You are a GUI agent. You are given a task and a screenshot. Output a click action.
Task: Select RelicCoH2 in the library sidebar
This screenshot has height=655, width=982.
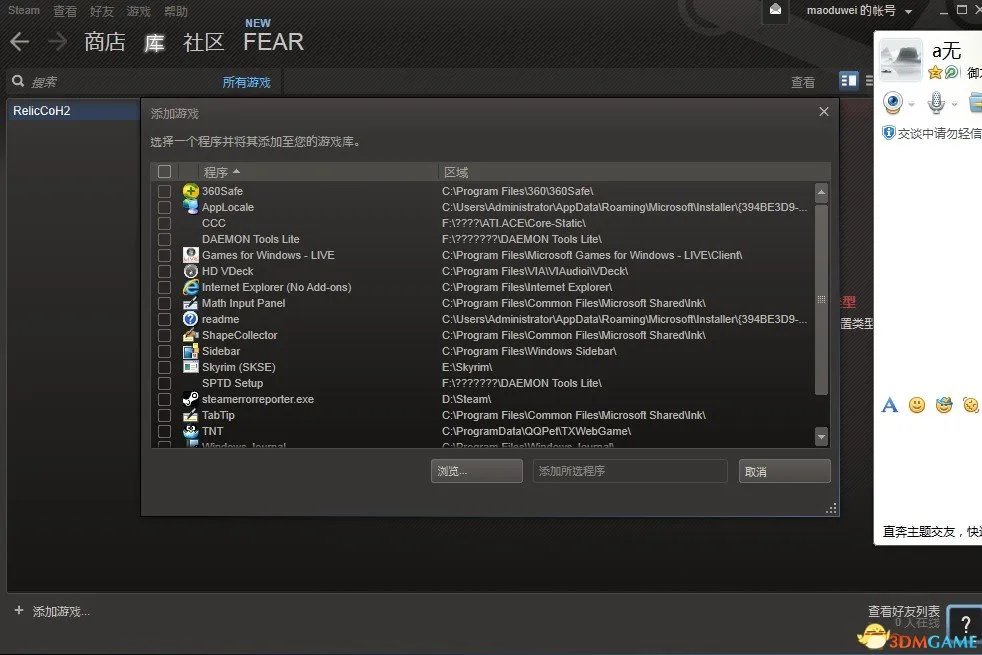pos(41,111)
